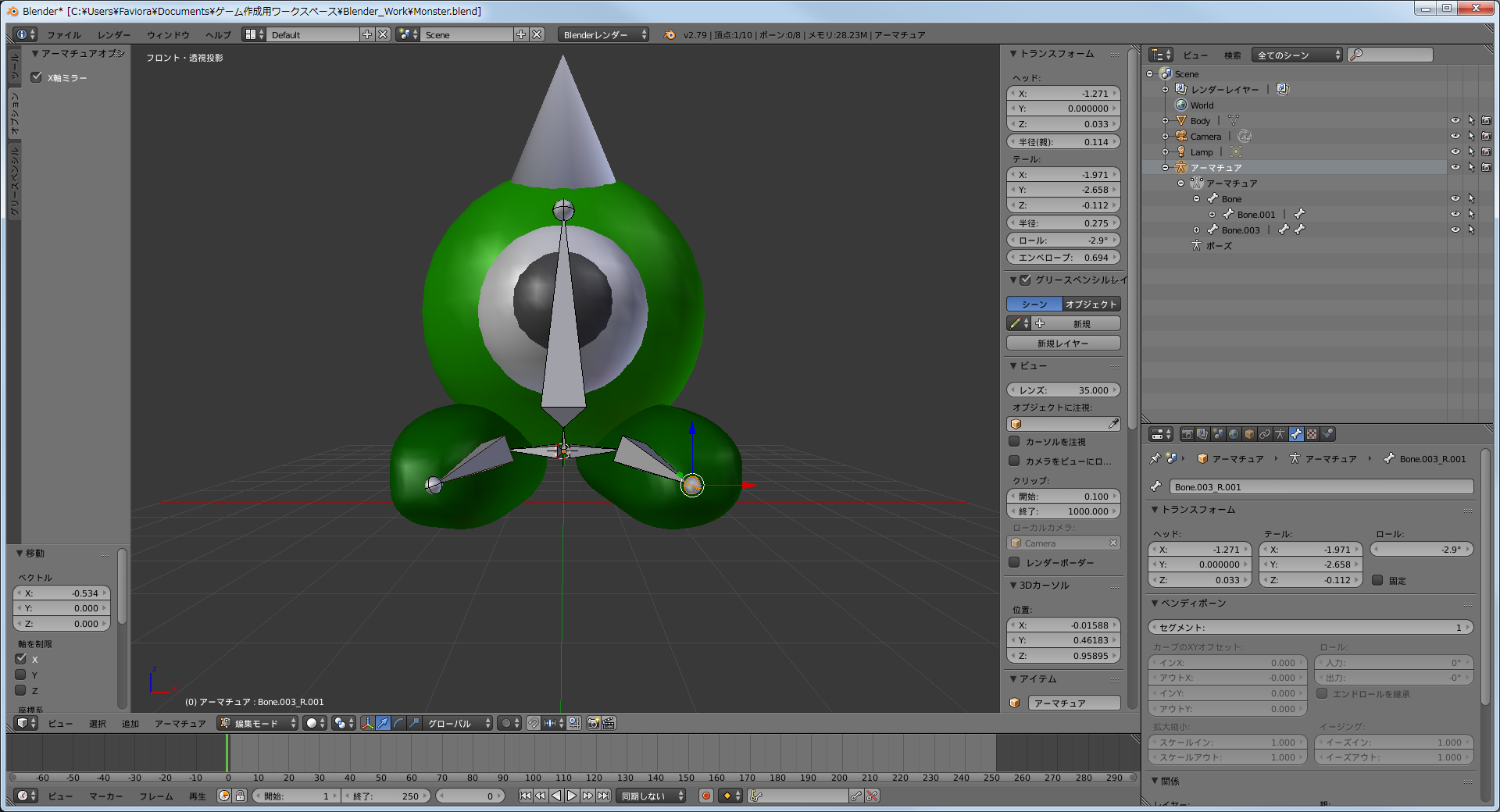The image size is (1500, 812).
Task: Select Bone.001 in the outliner
Action: 1256,214
